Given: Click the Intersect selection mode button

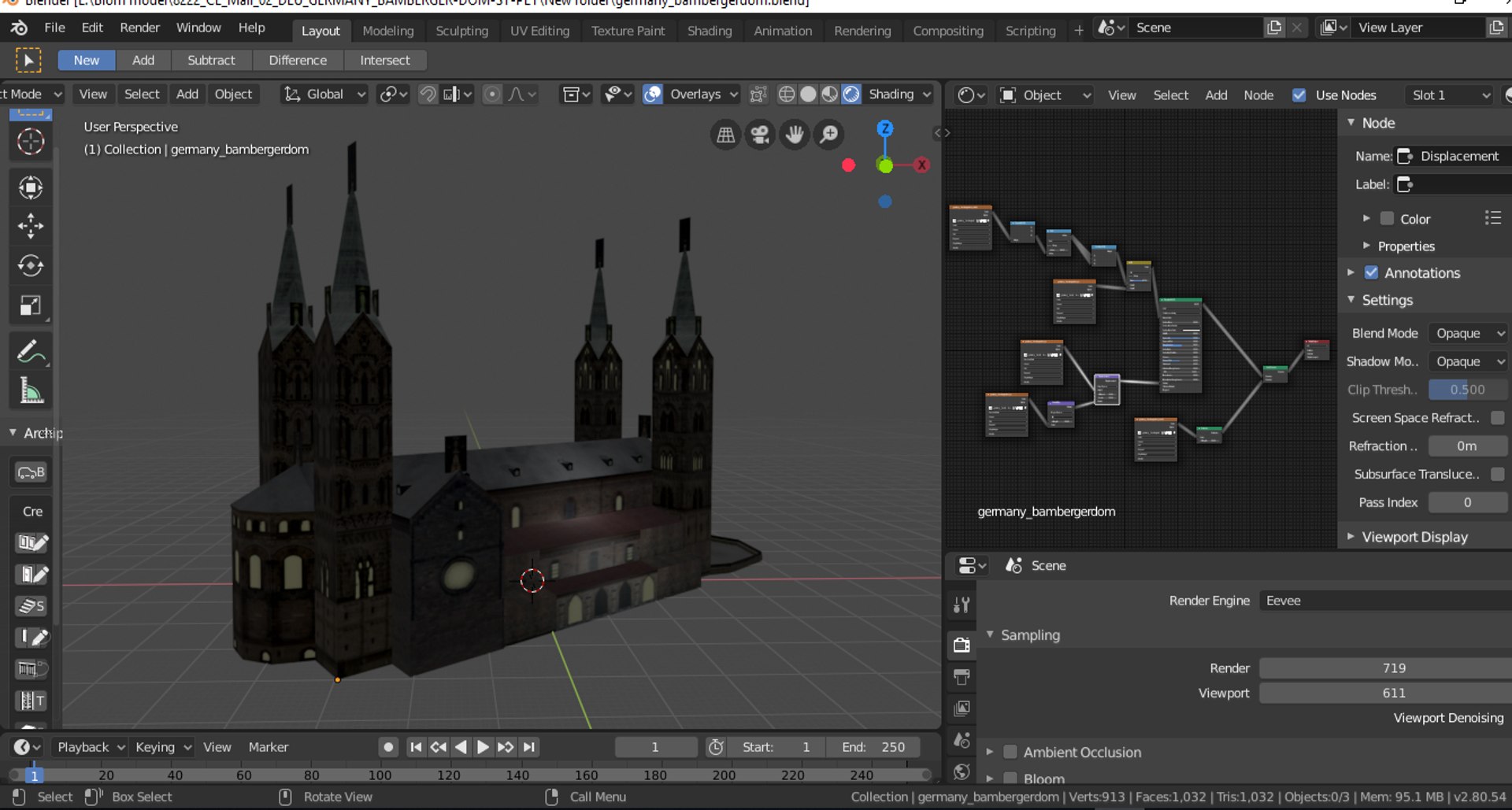Looking at the screenshot, I should (x=384, y=60).
